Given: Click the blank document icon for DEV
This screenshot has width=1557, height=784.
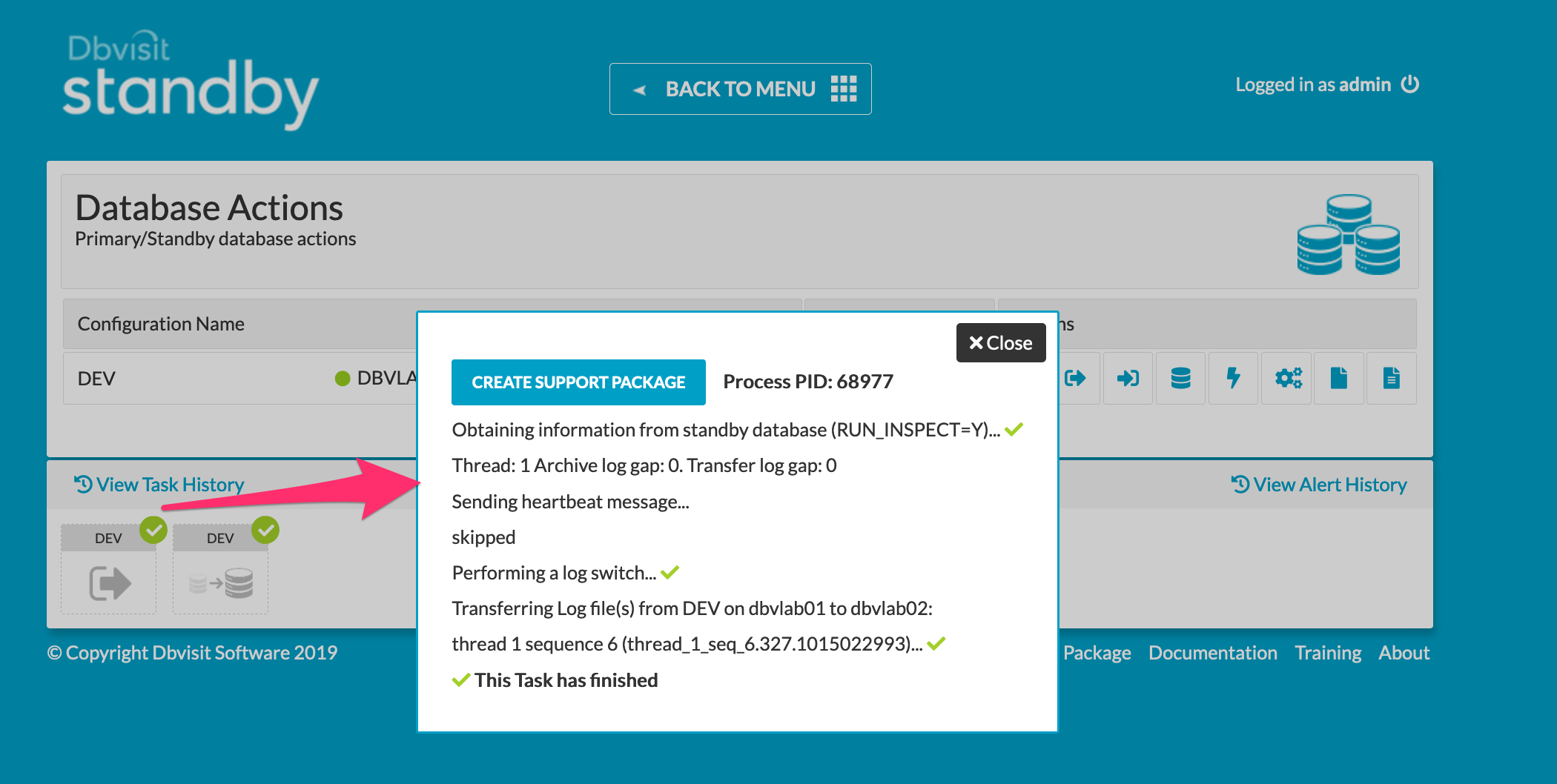Looking at the screenshot, I should (1339, 379).
